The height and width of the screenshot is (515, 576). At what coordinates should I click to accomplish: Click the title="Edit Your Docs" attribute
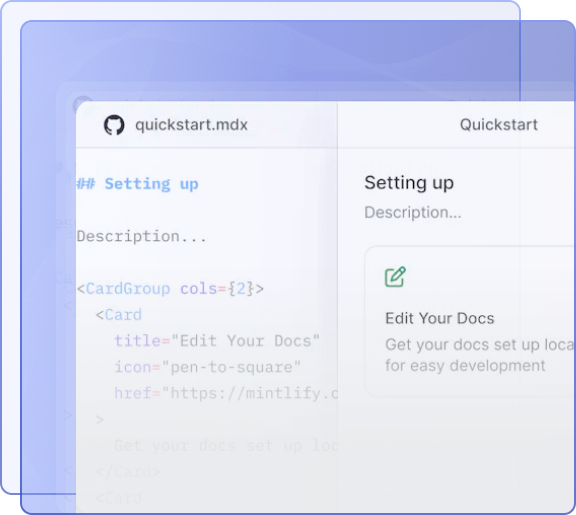point(217,341)
